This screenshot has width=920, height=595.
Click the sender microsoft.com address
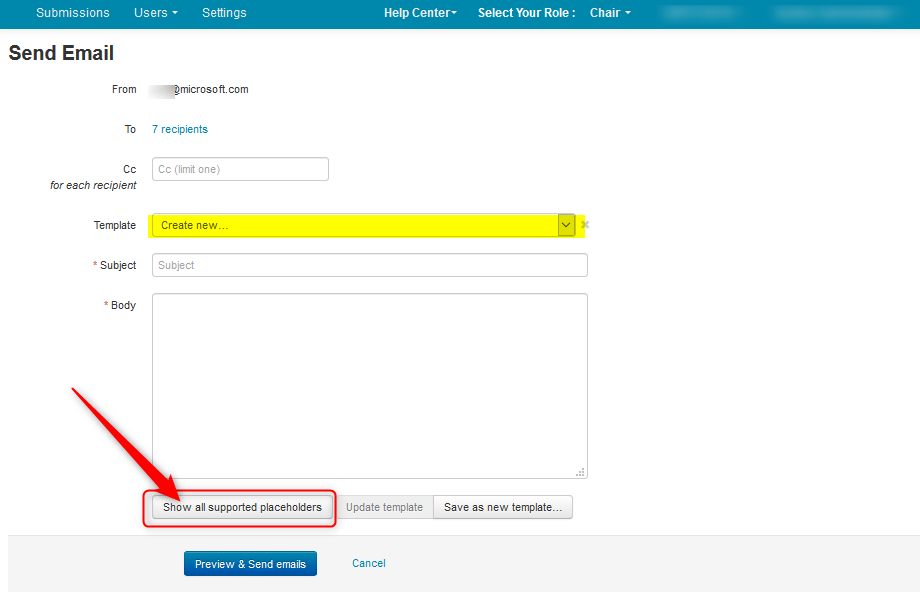coord(199,90)
